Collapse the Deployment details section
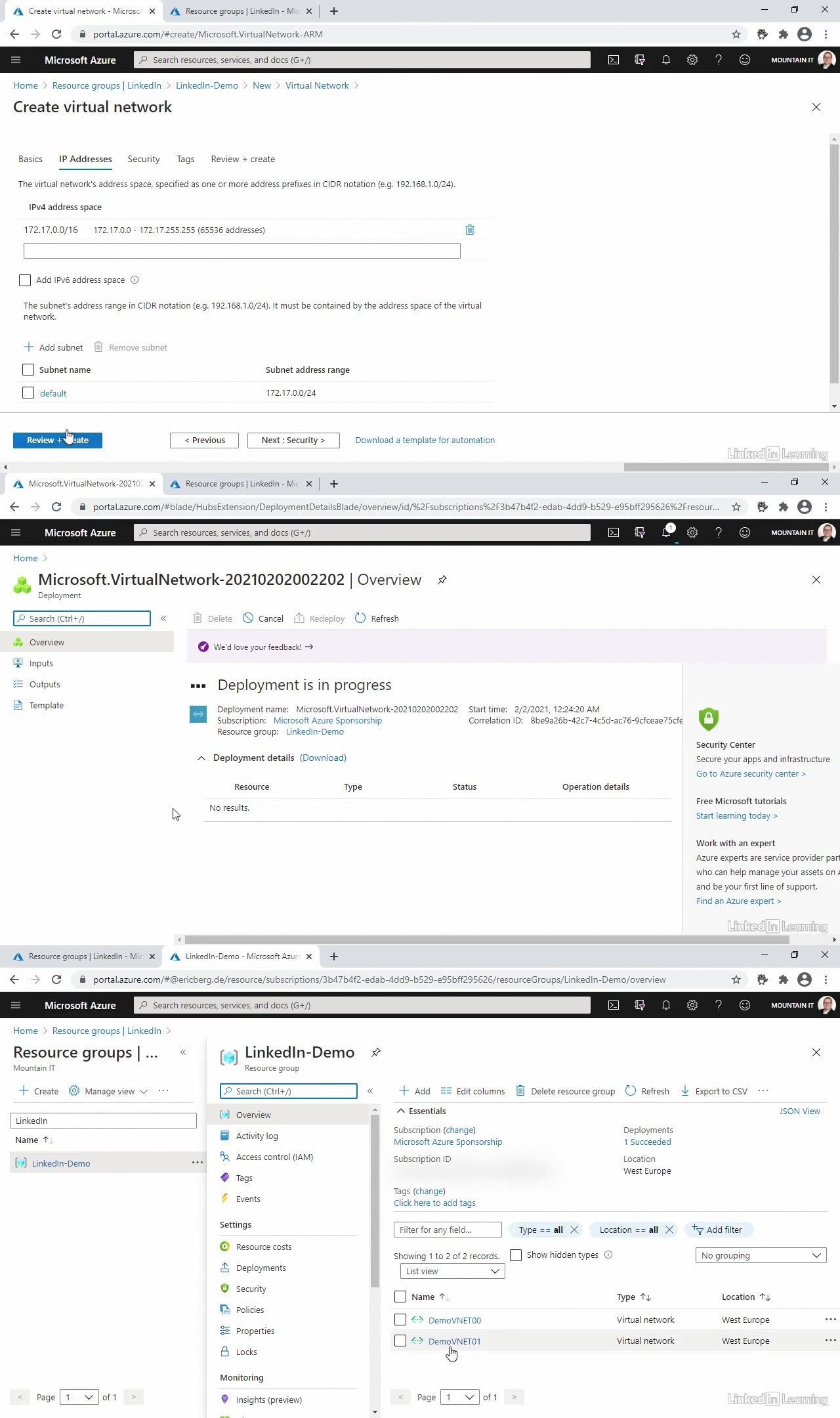This screenshot has width=840, height=1418. tap(201, 758)
